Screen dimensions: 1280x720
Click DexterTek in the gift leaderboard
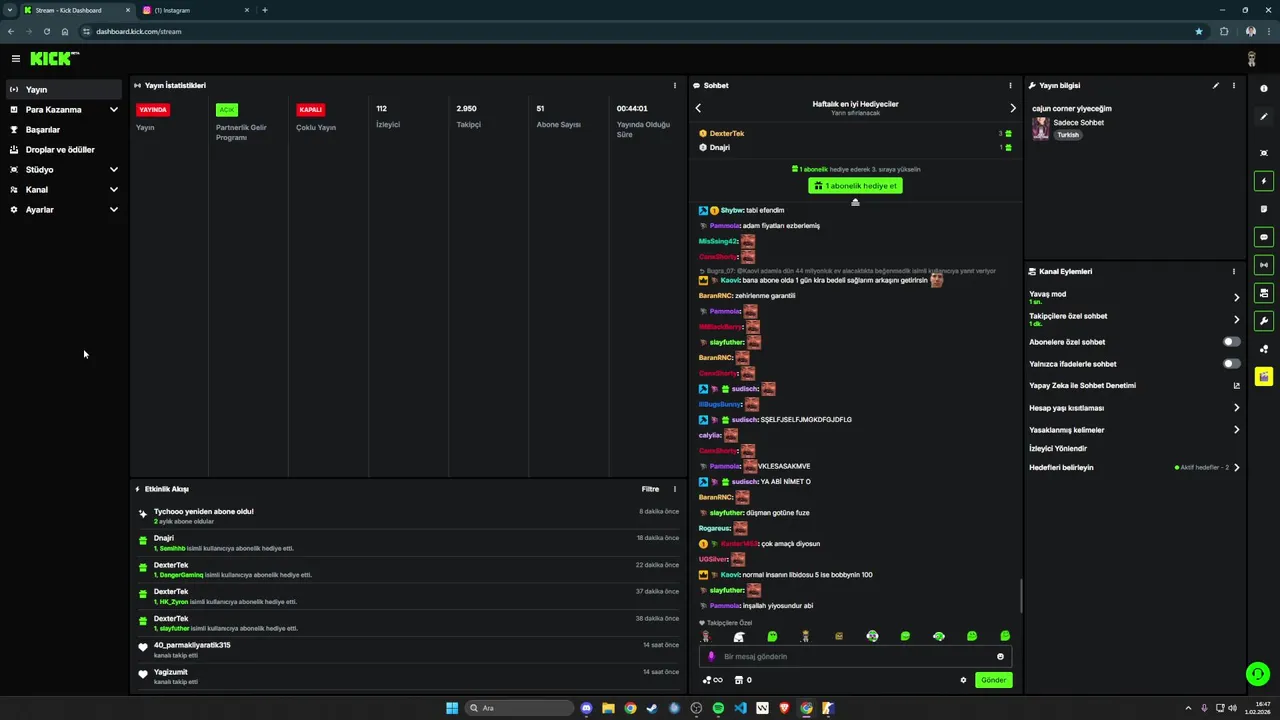point(727,133)
